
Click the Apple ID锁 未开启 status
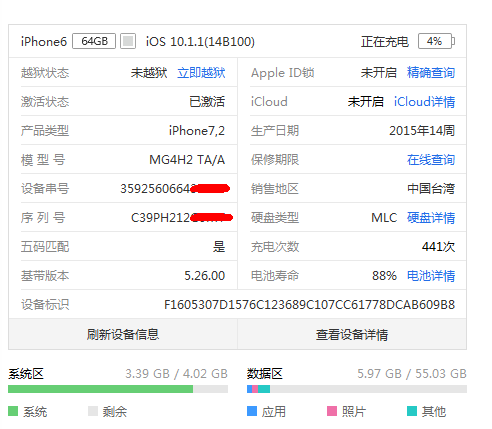pyautogui.click(x=379, y=73)
